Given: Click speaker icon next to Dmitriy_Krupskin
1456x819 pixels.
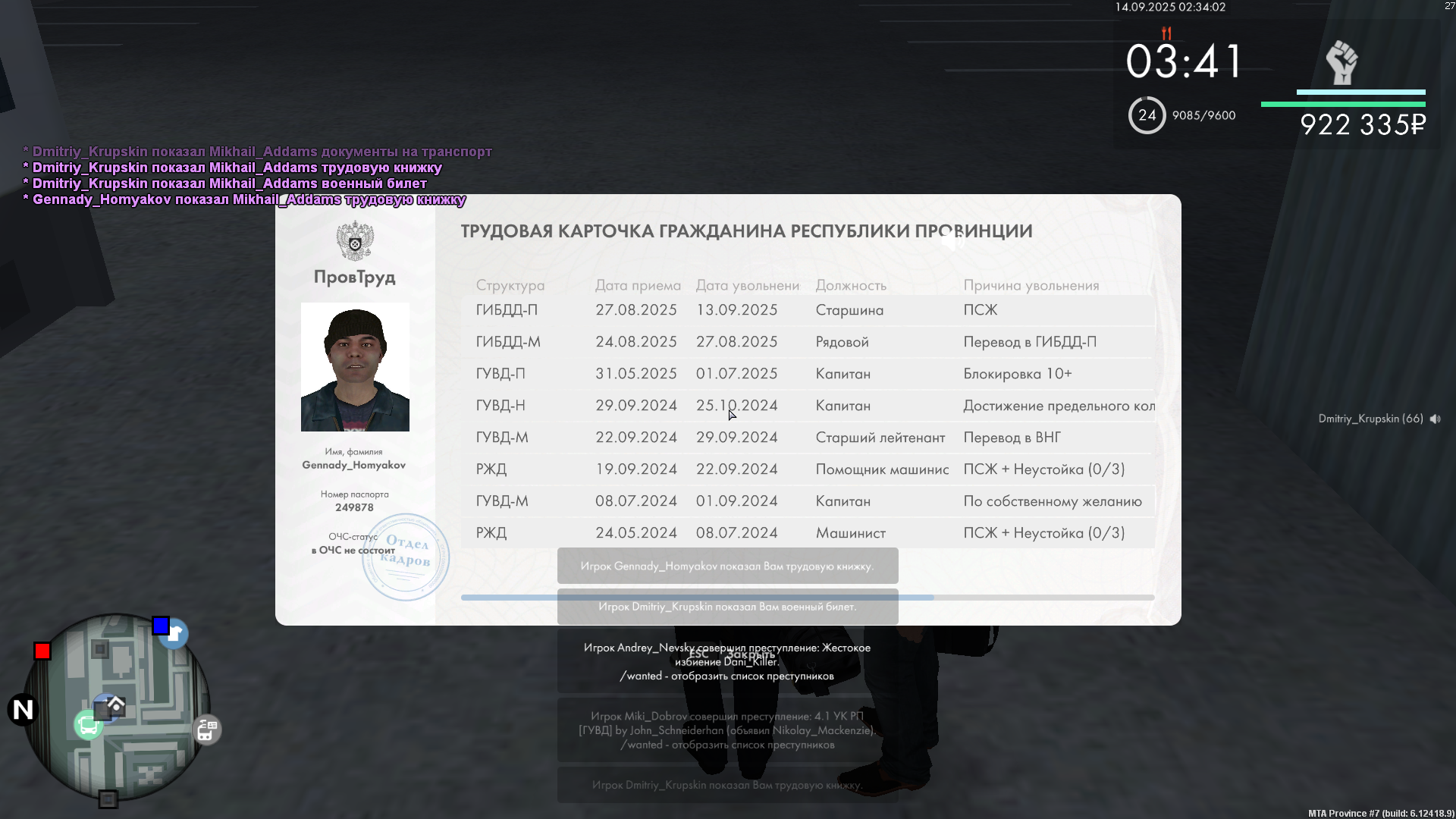Looking at the screenshot, I should (1435, 419).
